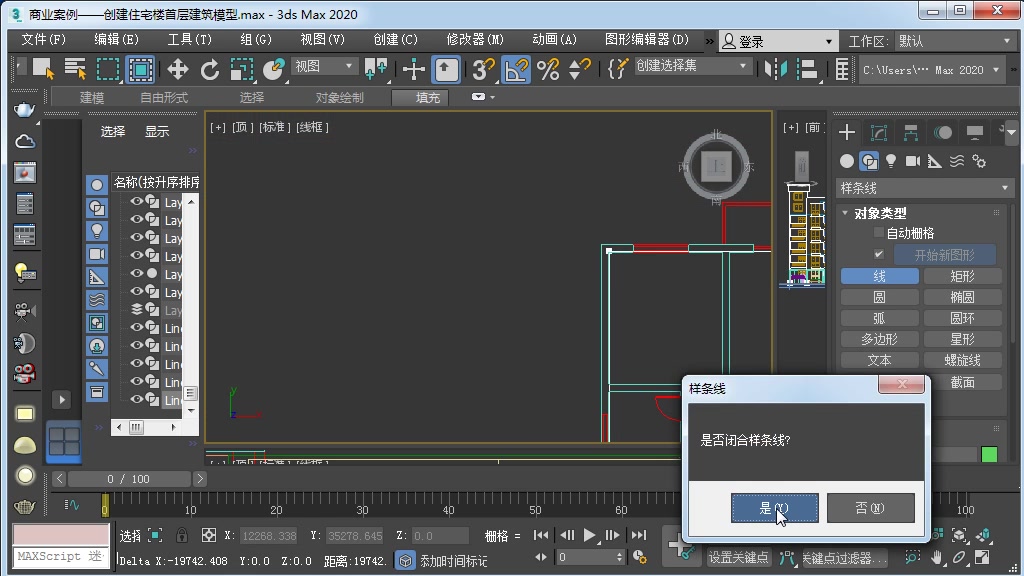
Task: Open the Modify command panel icon
Action: point(876,131)
